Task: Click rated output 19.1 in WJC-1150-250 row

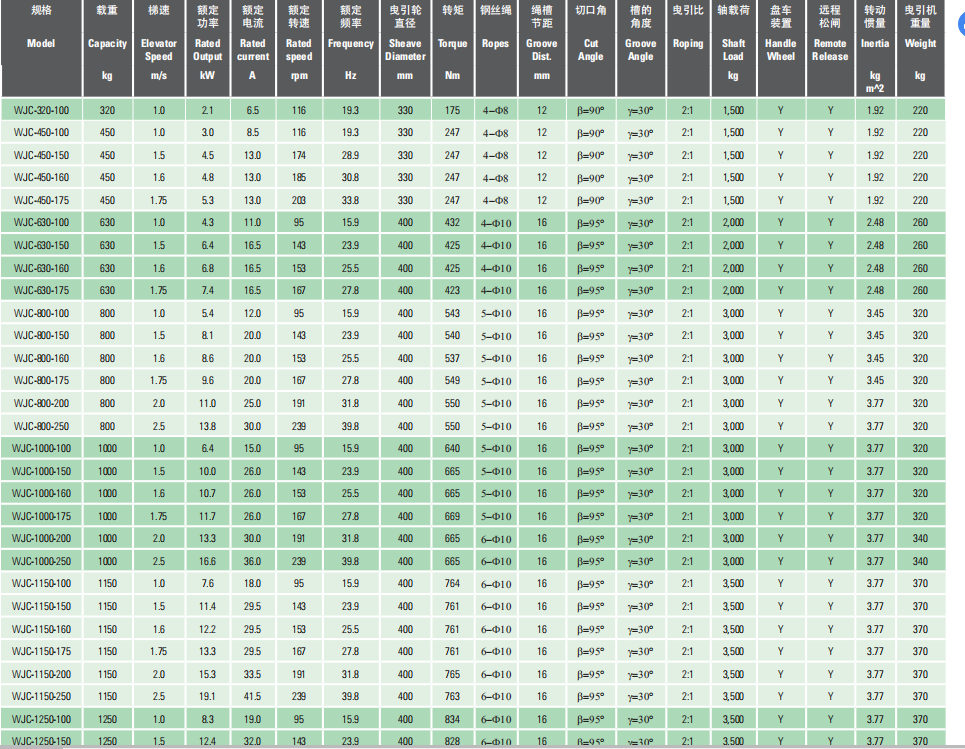Action: click(x=207, y=696)
